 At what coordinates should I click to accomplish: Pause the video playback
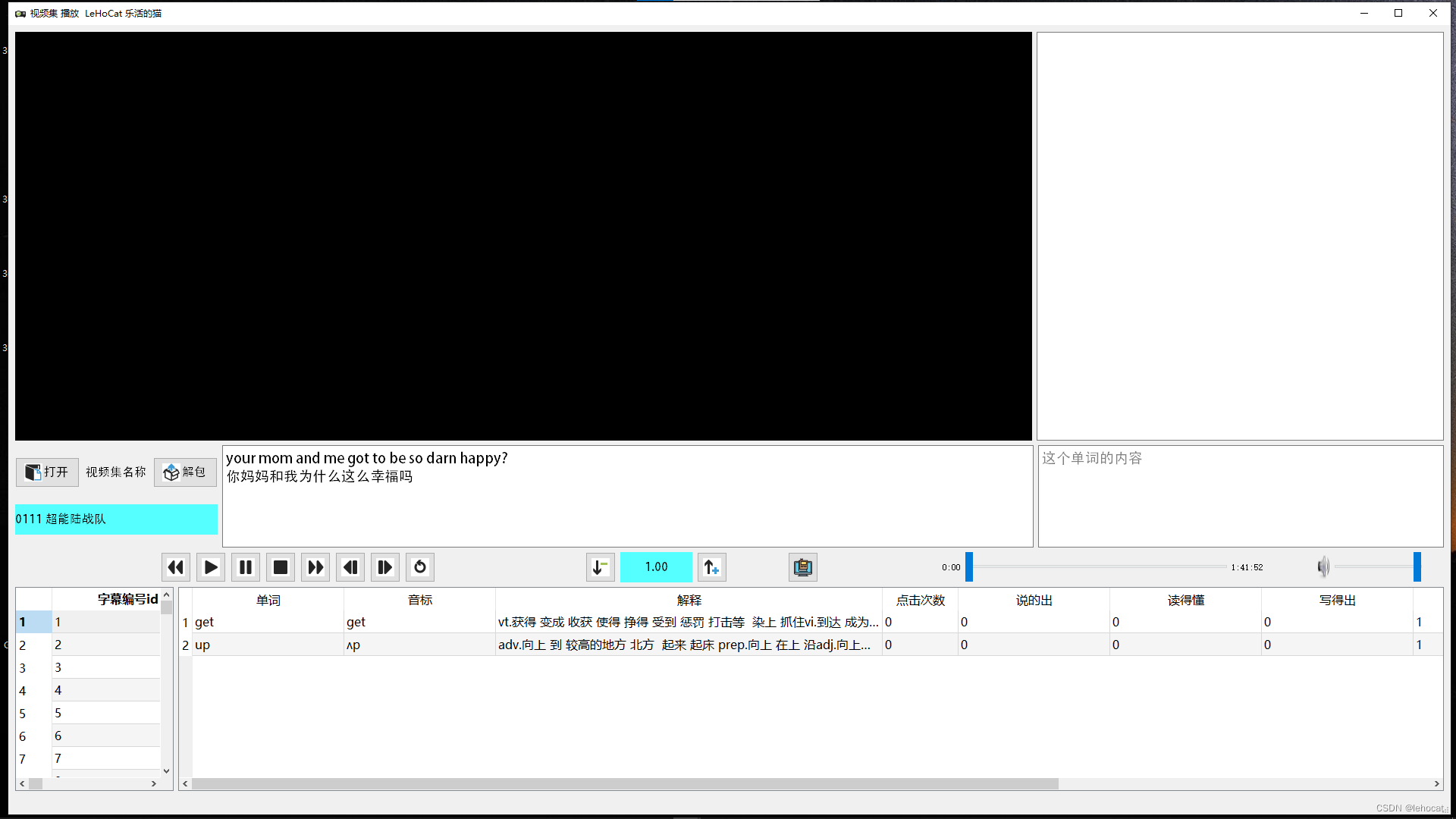click(245, 567)
